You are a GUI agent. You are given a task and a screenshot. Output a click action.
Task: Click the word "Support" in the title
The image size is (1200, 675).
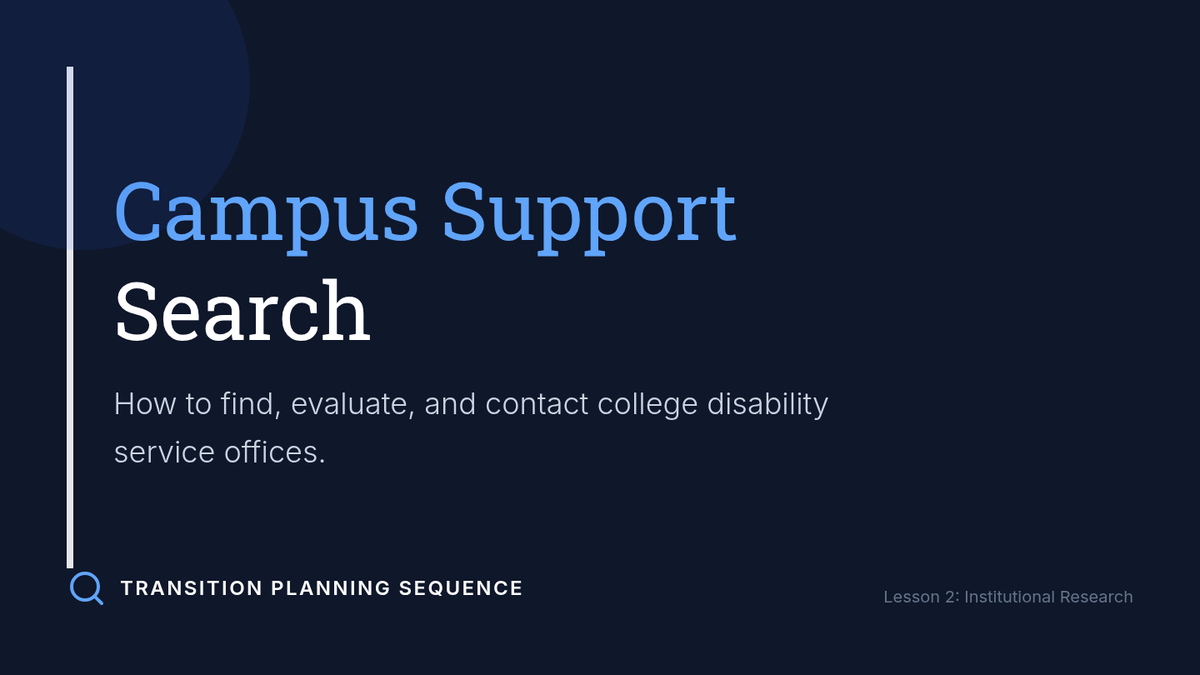[x=589, y=212]
